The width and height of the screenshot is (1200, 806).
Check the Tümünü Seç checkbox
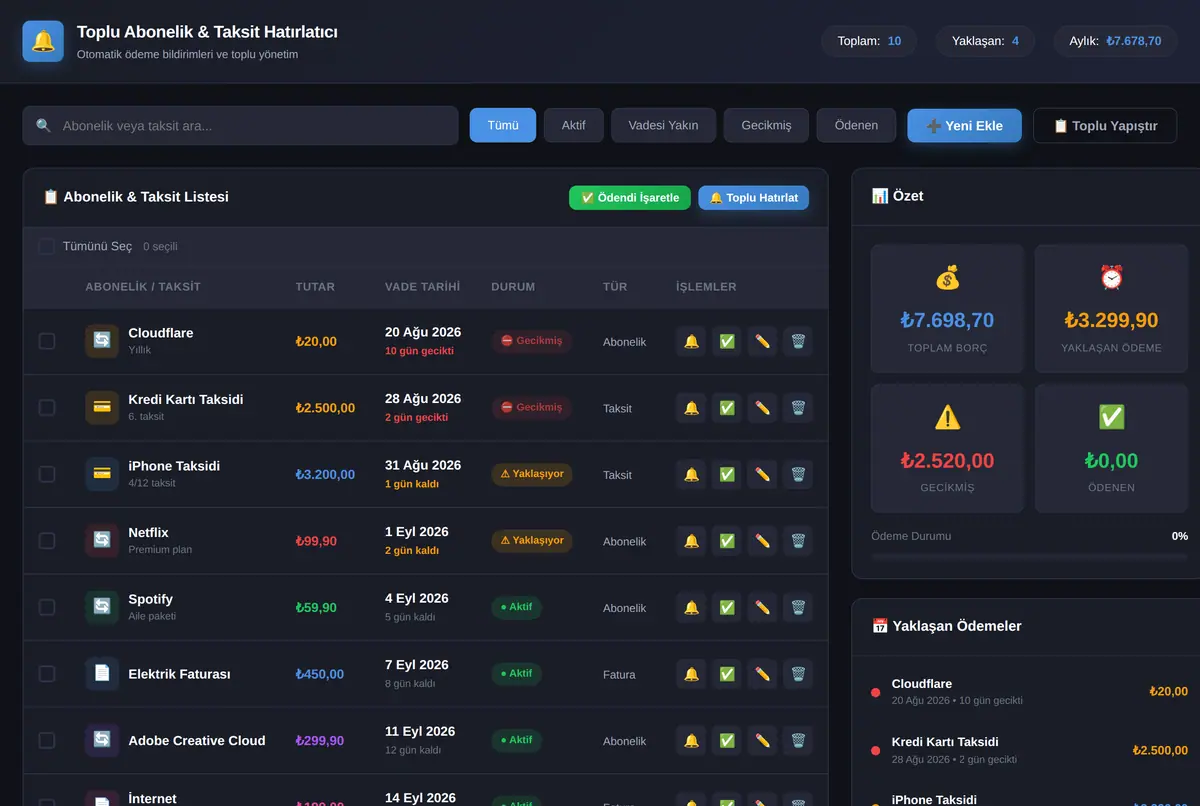click(x=46, y=246)
